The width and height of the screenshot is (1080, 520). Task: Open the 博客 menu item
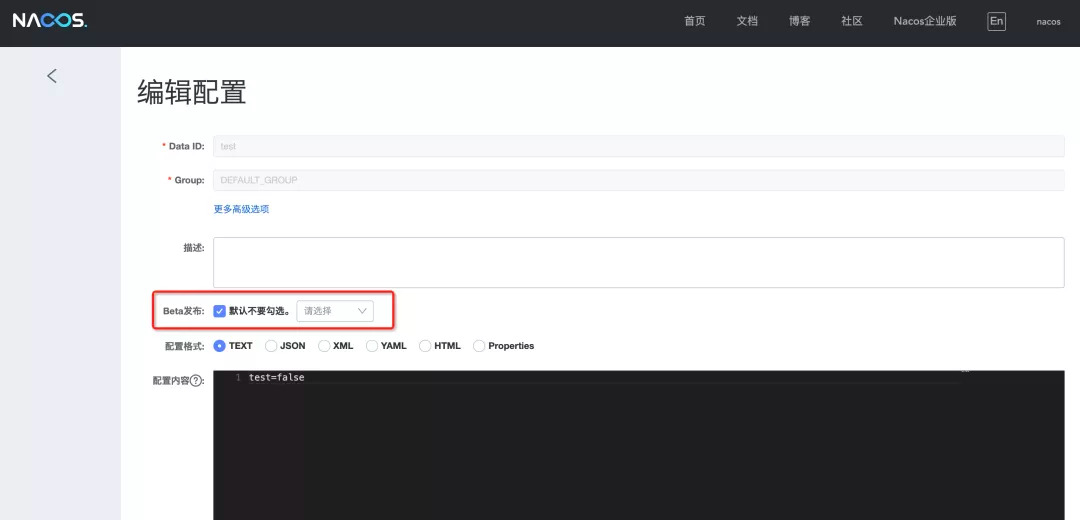pos(799,21)
